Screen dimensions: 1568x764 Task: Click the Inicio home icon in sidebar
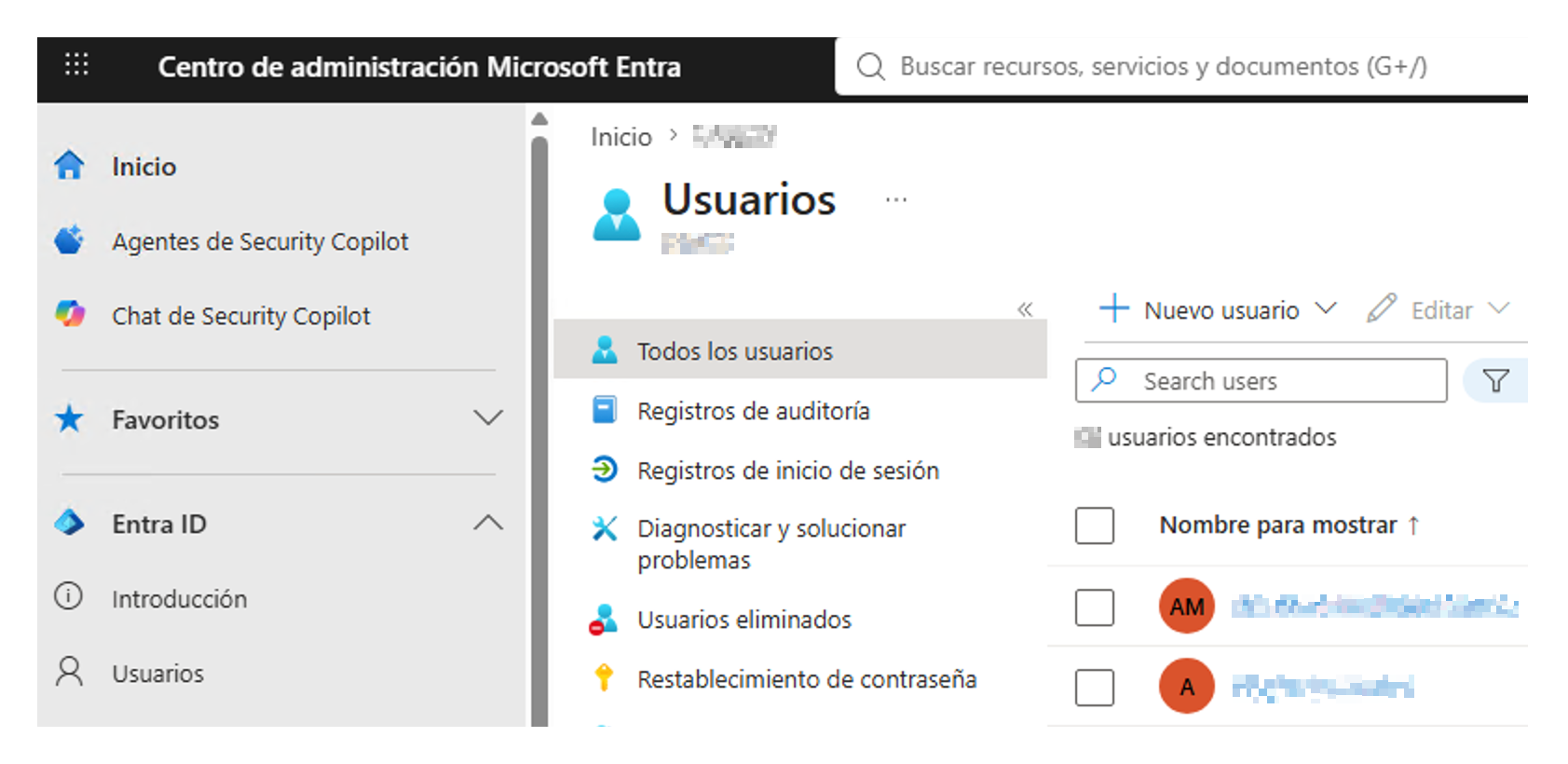click(69, 165)
